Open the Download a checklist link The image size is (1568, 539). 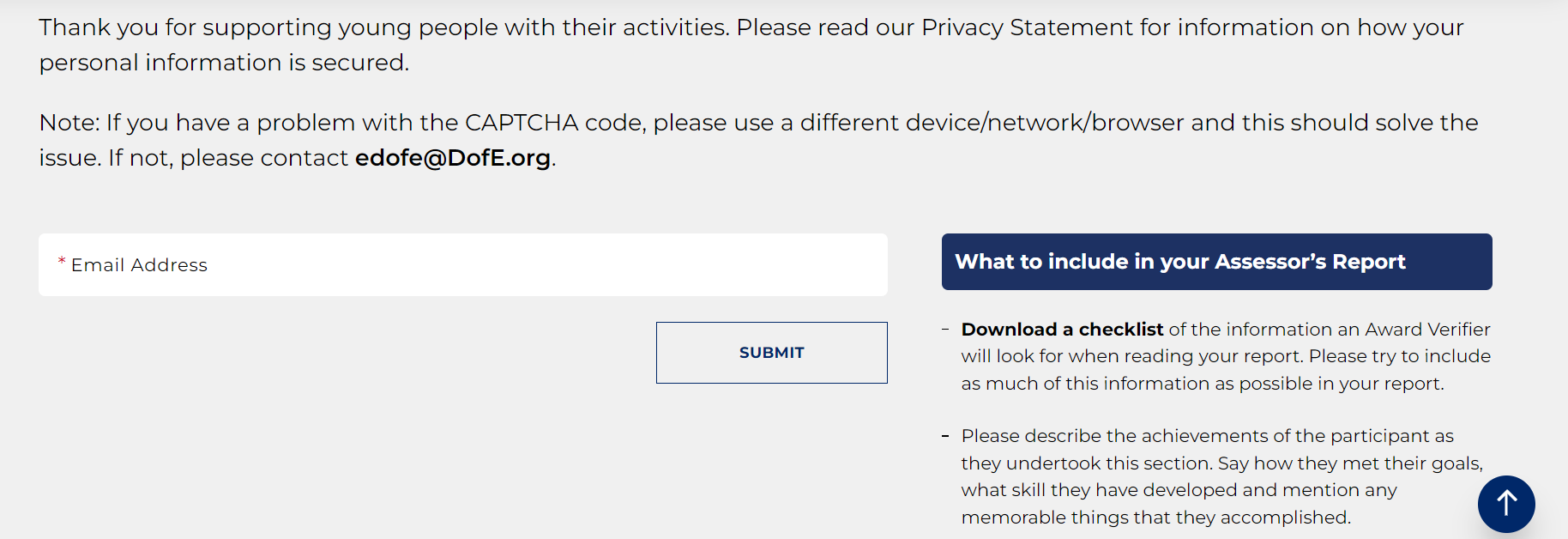1062,330
